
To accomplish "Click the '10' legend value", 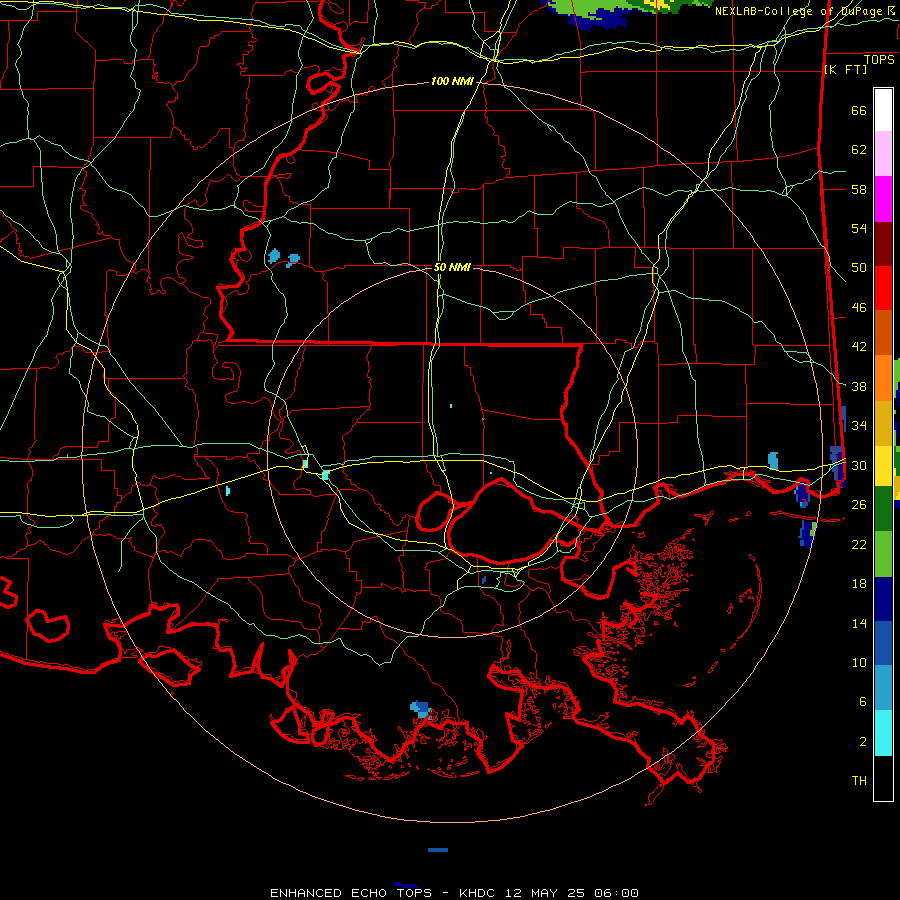I will click(859, 662).
